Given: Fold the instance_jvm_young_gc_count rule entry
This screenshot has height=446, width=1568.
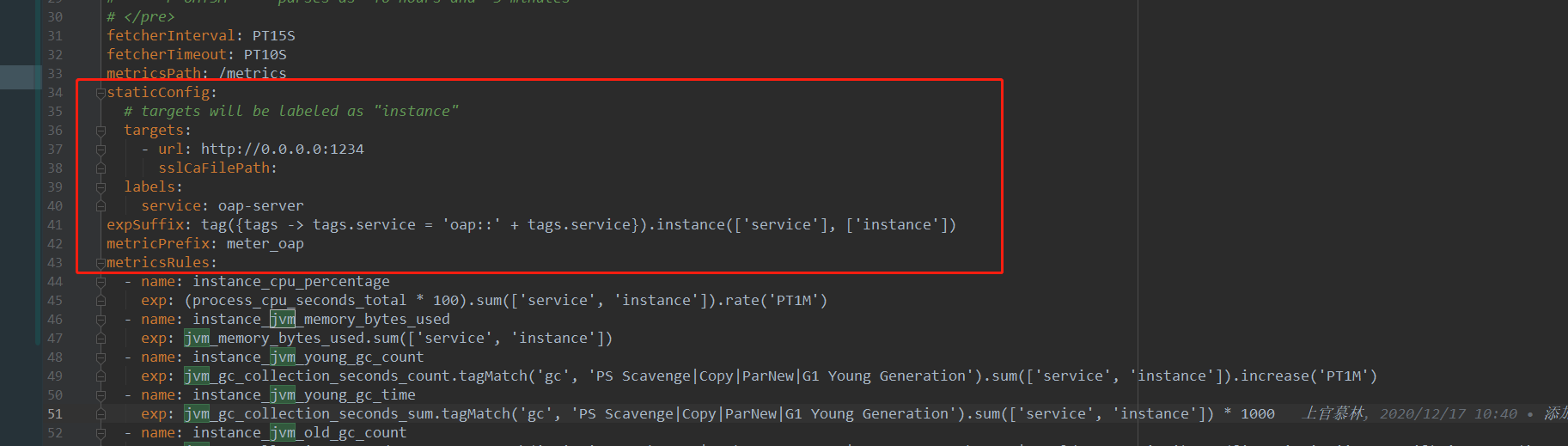Looking at the screenshot, I should [101, 357].
